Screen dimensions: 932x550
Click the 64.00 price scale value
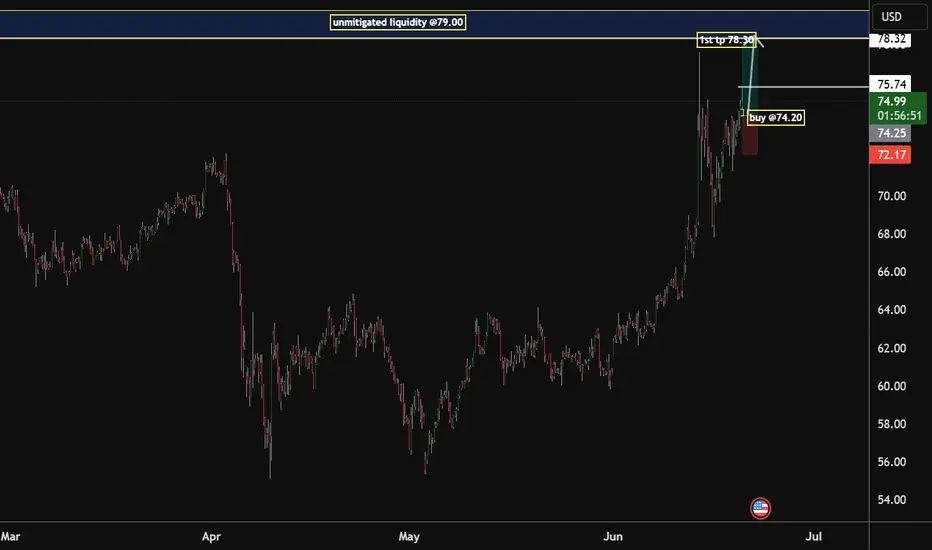[x=892, y=310]
